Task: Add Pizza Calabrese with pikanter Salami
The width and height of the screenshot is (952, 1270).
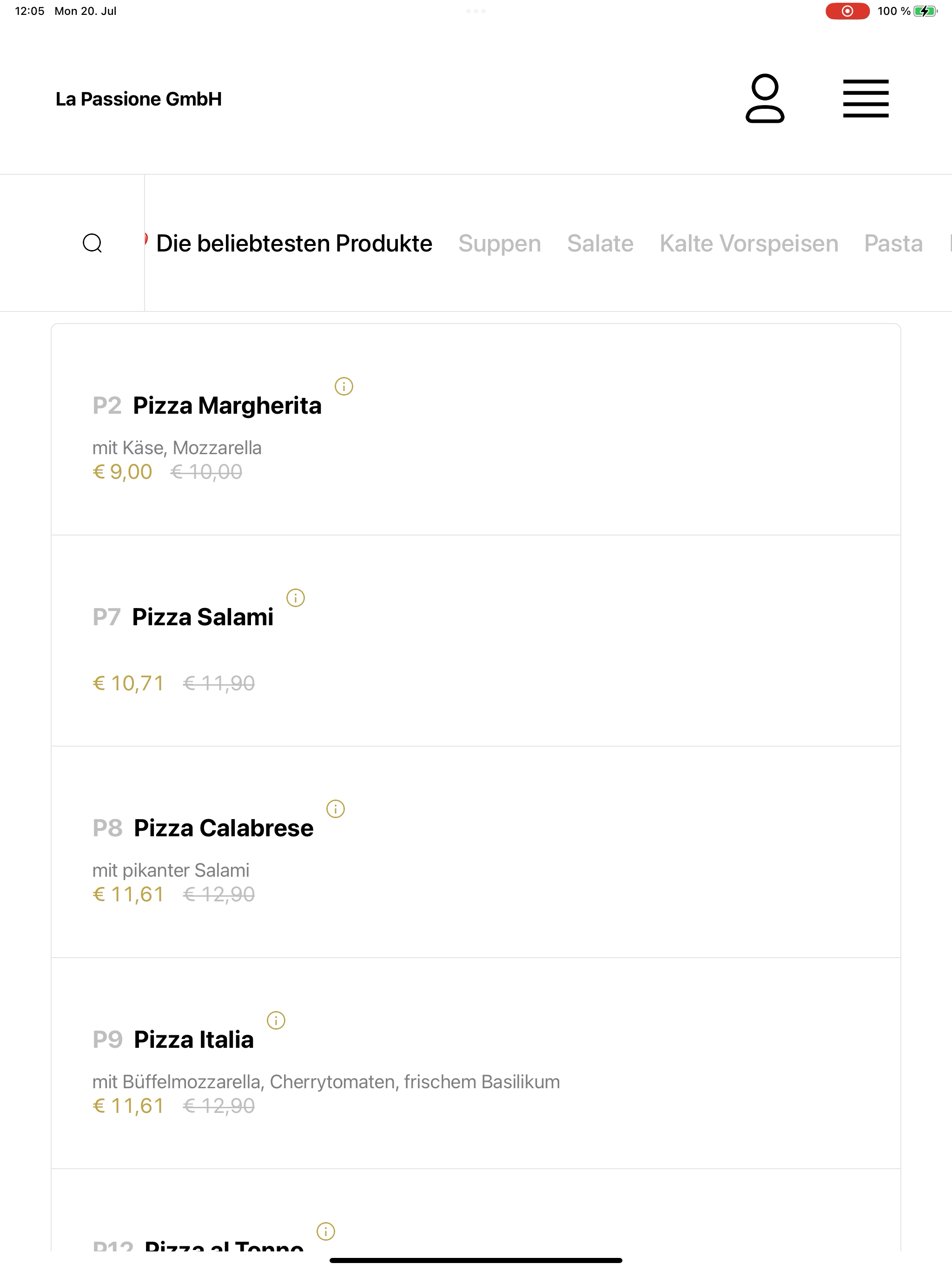Action: 476,852
